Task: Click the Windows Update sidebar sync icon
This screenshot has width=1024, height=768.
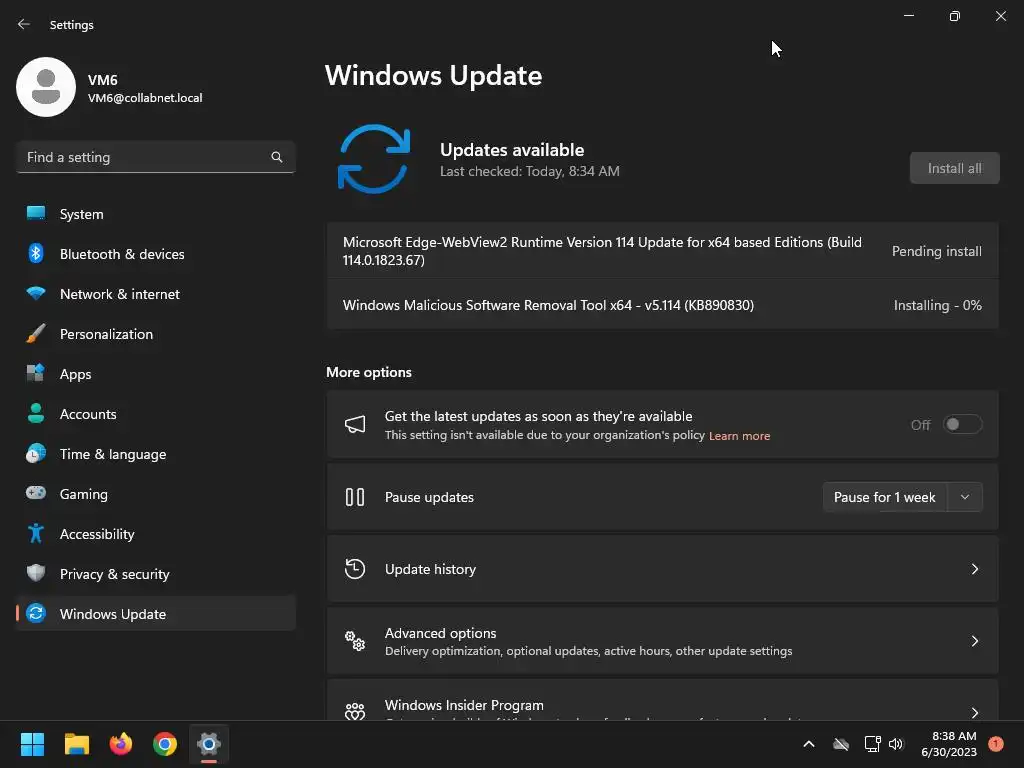Action: coord(36,613)
